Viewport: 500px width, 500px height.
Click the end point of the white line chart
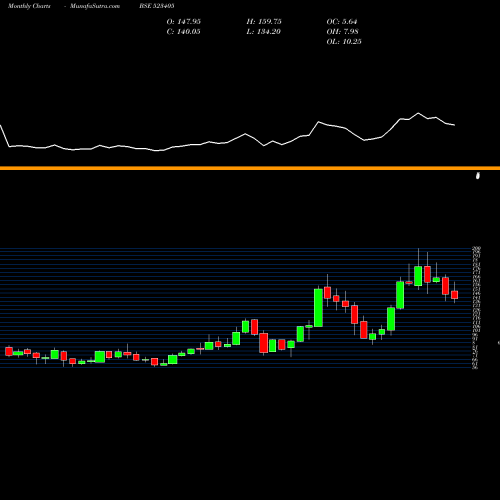click(454, 125)
